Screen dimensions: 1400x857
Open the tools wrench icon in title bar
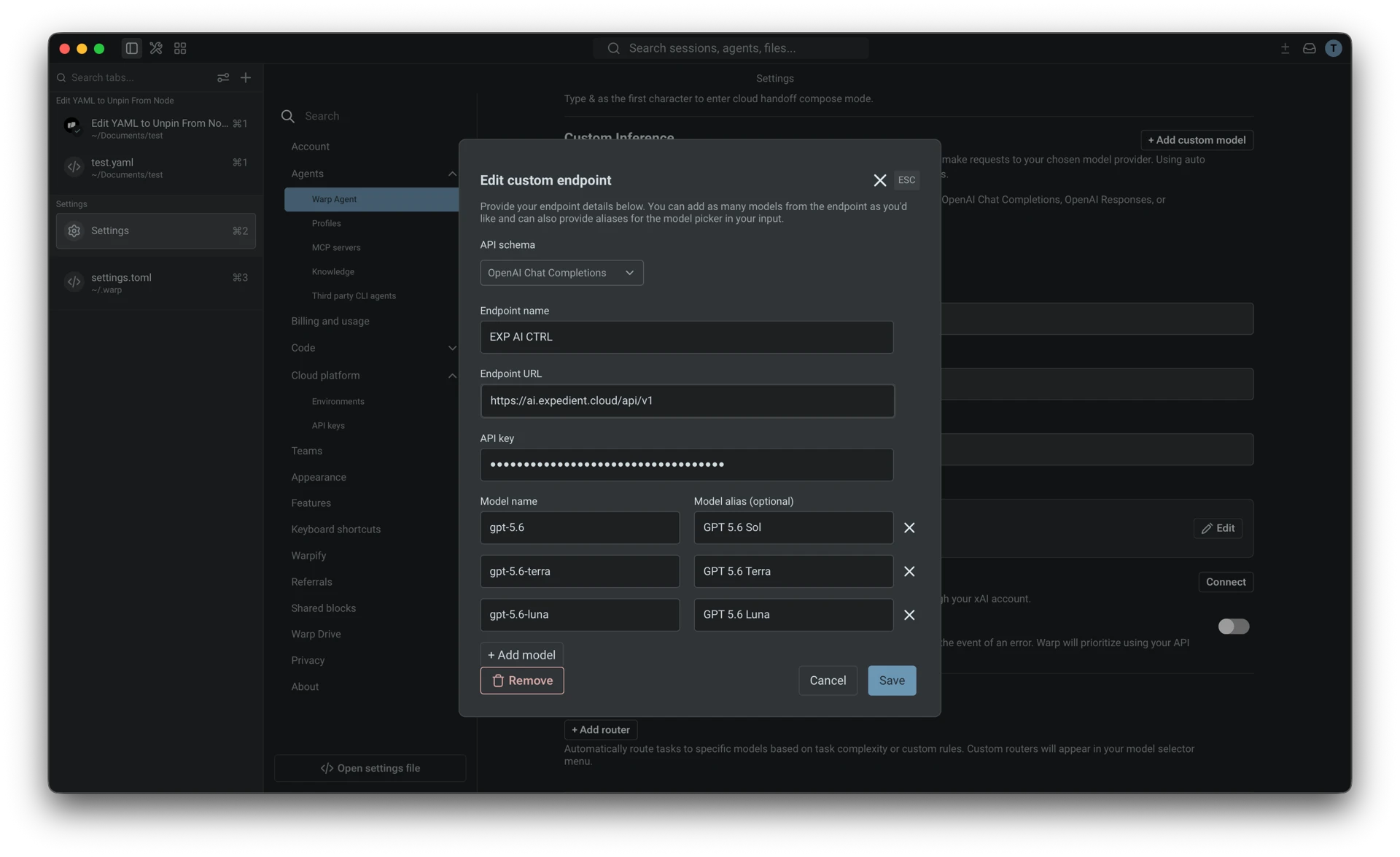(156, 48)
